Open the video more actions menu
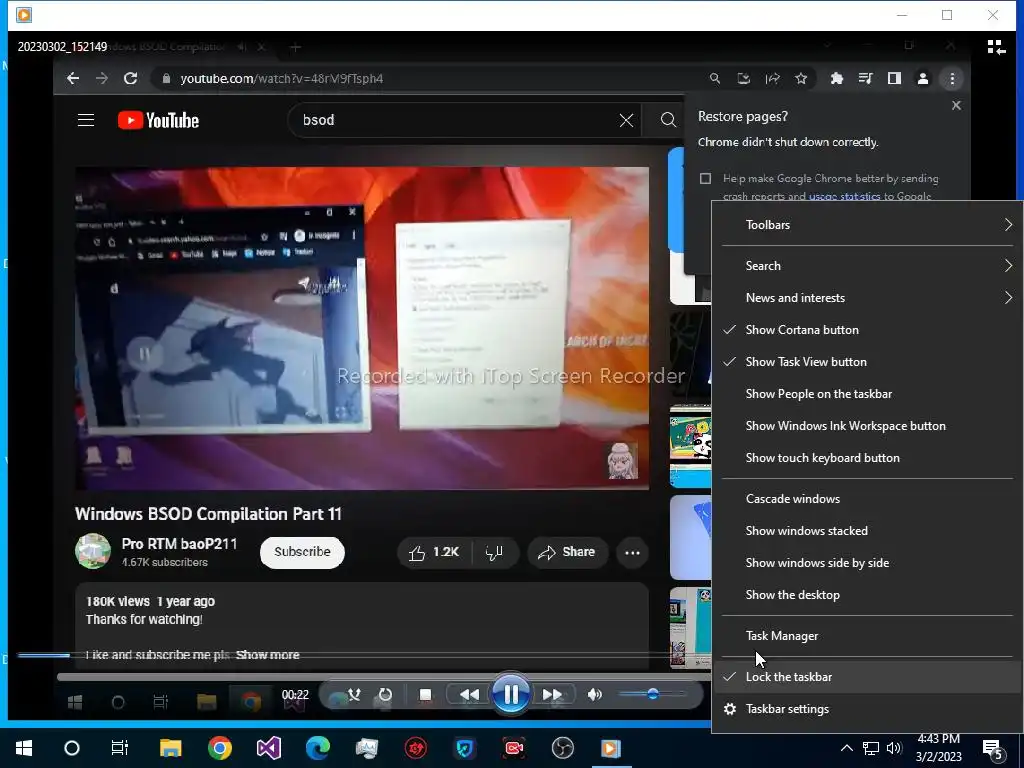 tap(632, 552)
